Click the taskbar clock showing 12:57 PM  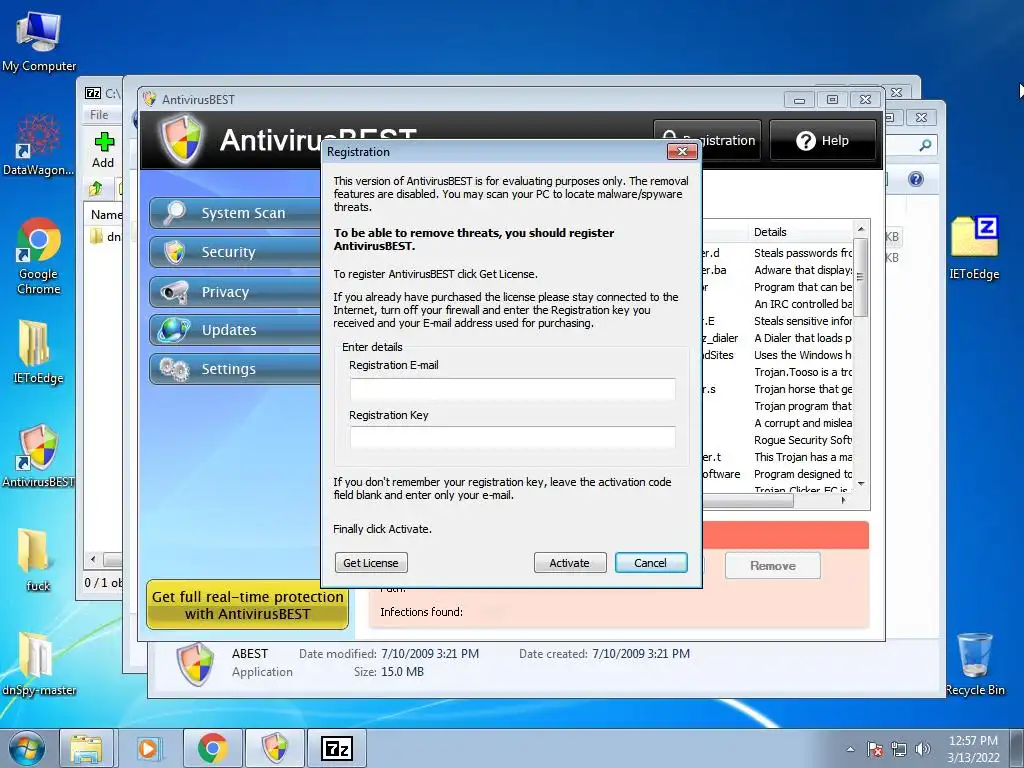tap(973, 749)
